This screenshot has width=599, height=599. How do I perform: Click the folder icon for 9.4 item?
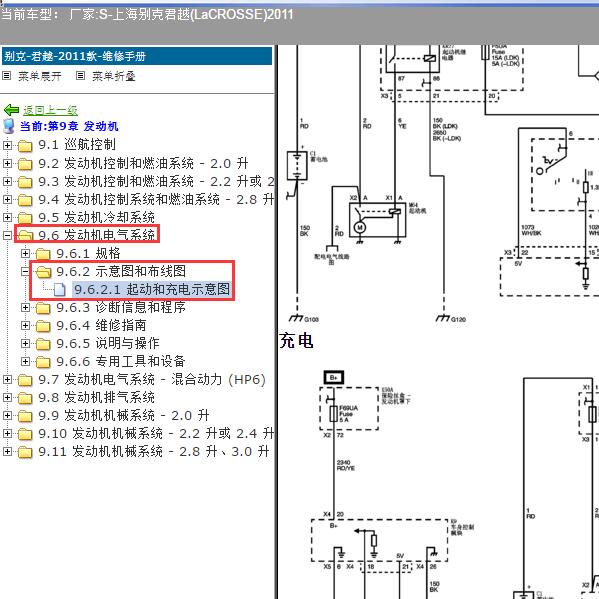point(25,200)
